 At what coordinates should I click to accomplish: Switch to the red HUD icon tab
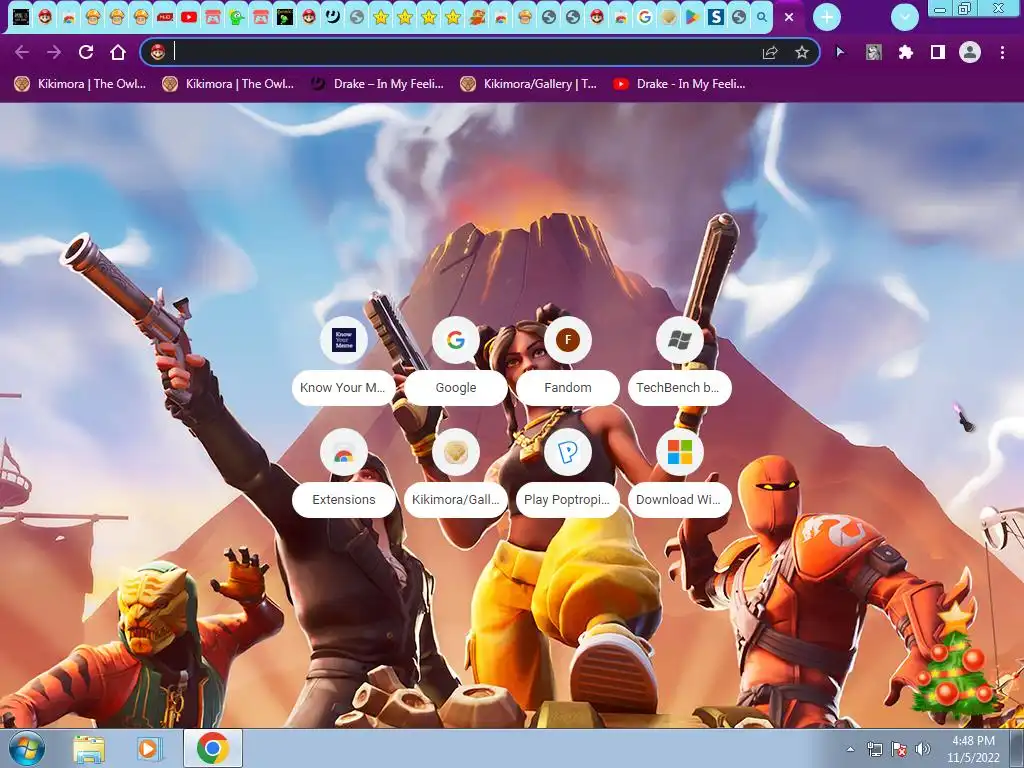pyautogui.click(x=165, y=17)
